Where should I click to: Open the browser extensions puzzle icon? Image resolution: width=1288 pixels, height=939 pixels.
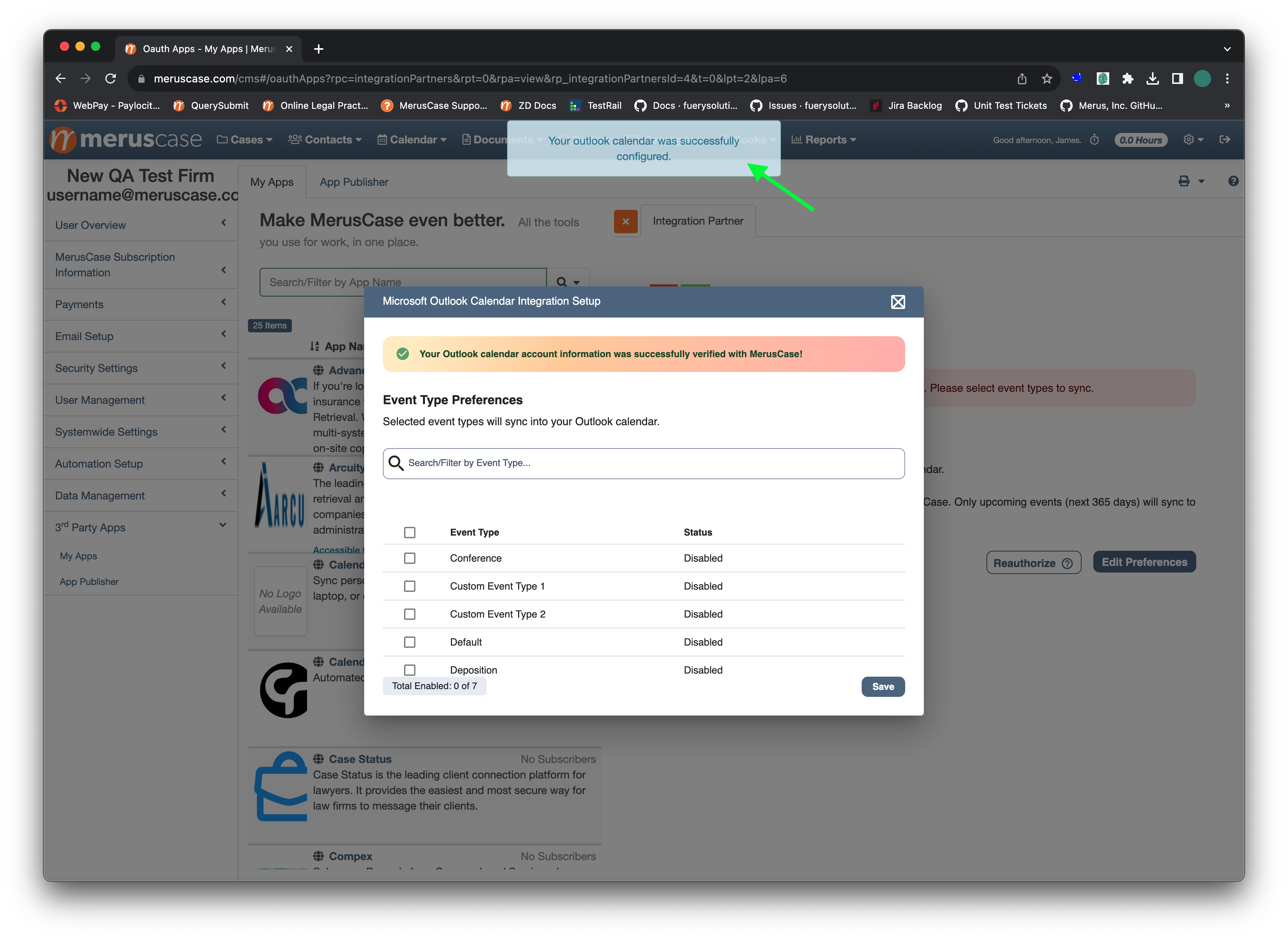pos(1127,79)
